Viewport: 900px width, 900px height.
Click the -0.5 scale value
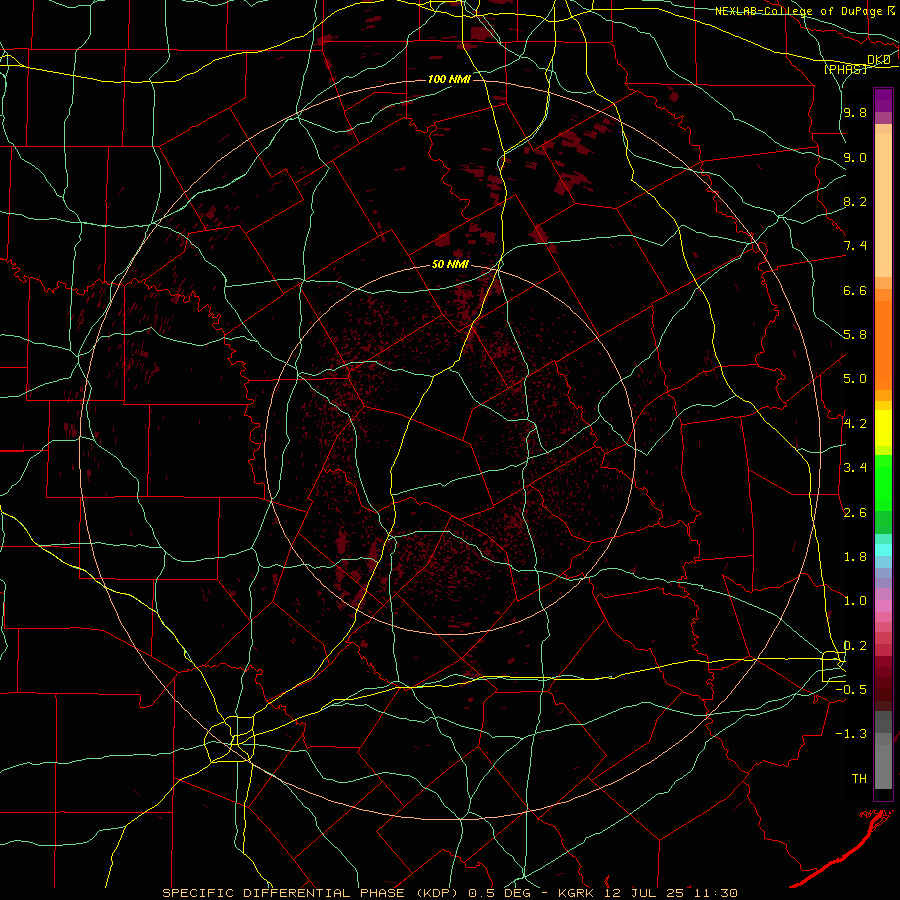click(x=851, y=690)
